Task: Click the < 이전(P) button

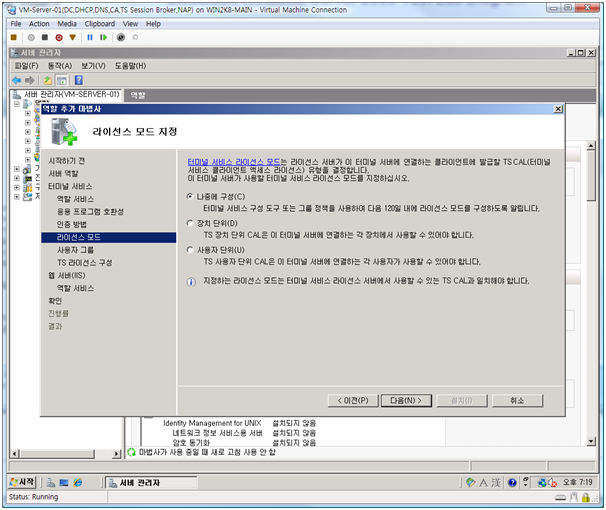Action: click(353, 401)
